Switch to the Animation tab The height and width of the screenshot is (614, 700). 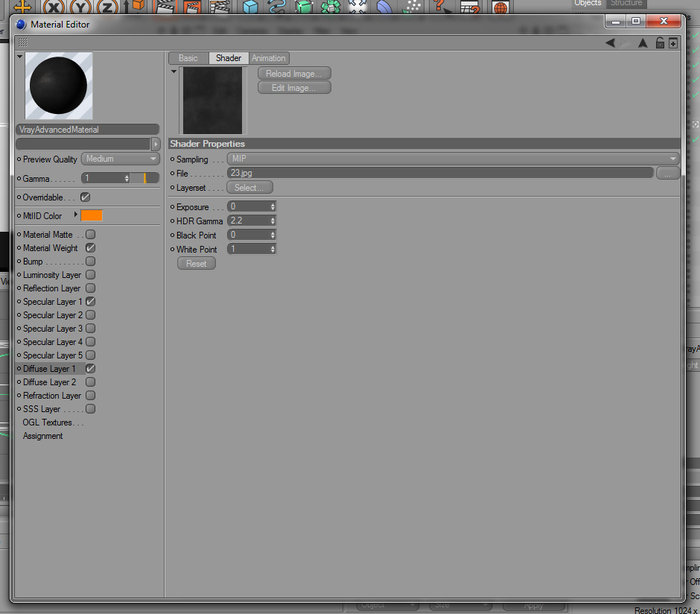click(x=268, y=58)
